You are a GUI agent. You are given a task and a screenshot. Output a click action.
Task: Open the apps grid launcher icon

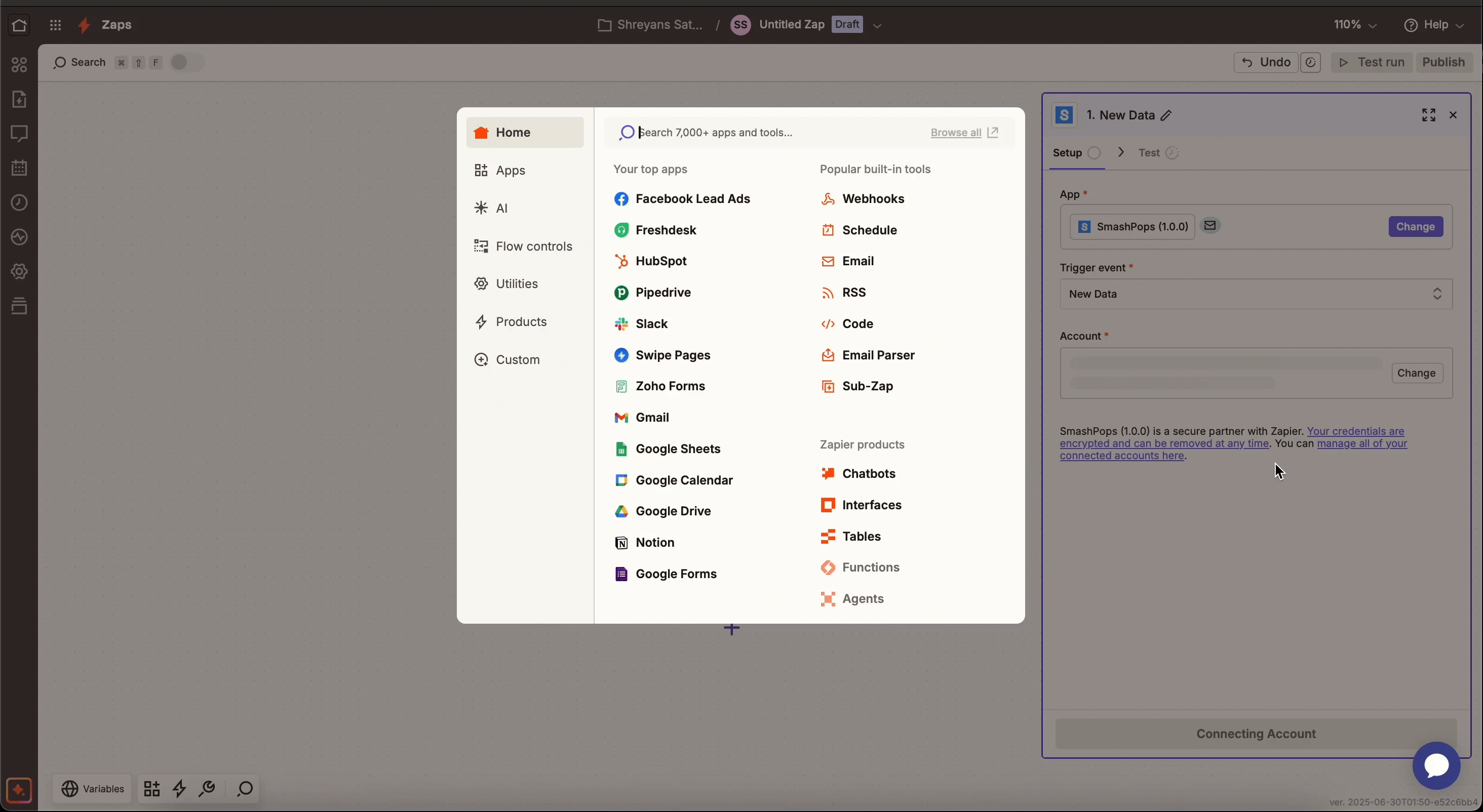[x=55, y=25]
